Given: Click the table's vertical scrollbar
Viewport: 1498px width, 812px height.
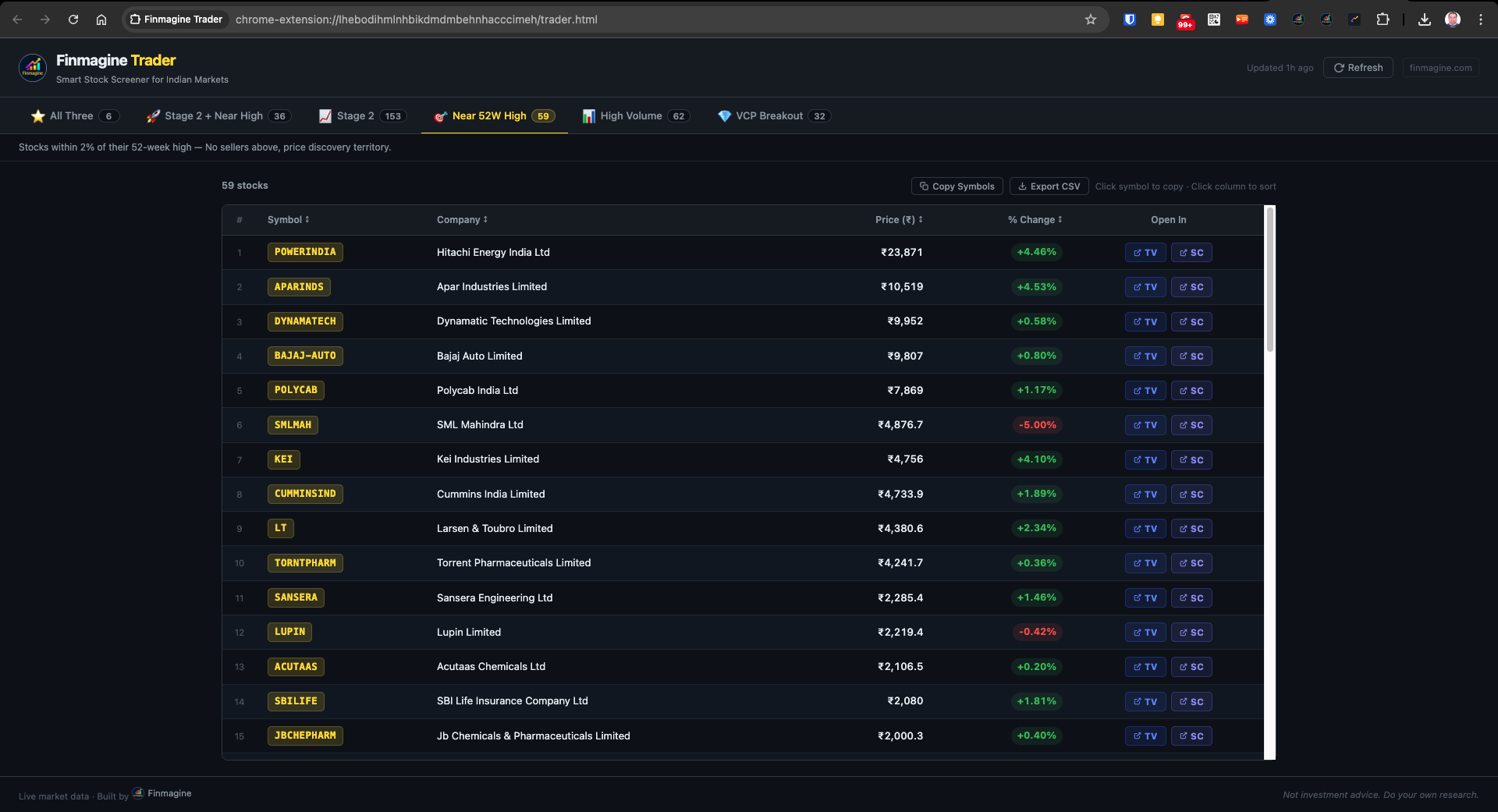Looking at the screenshot, I should 1269,281.
